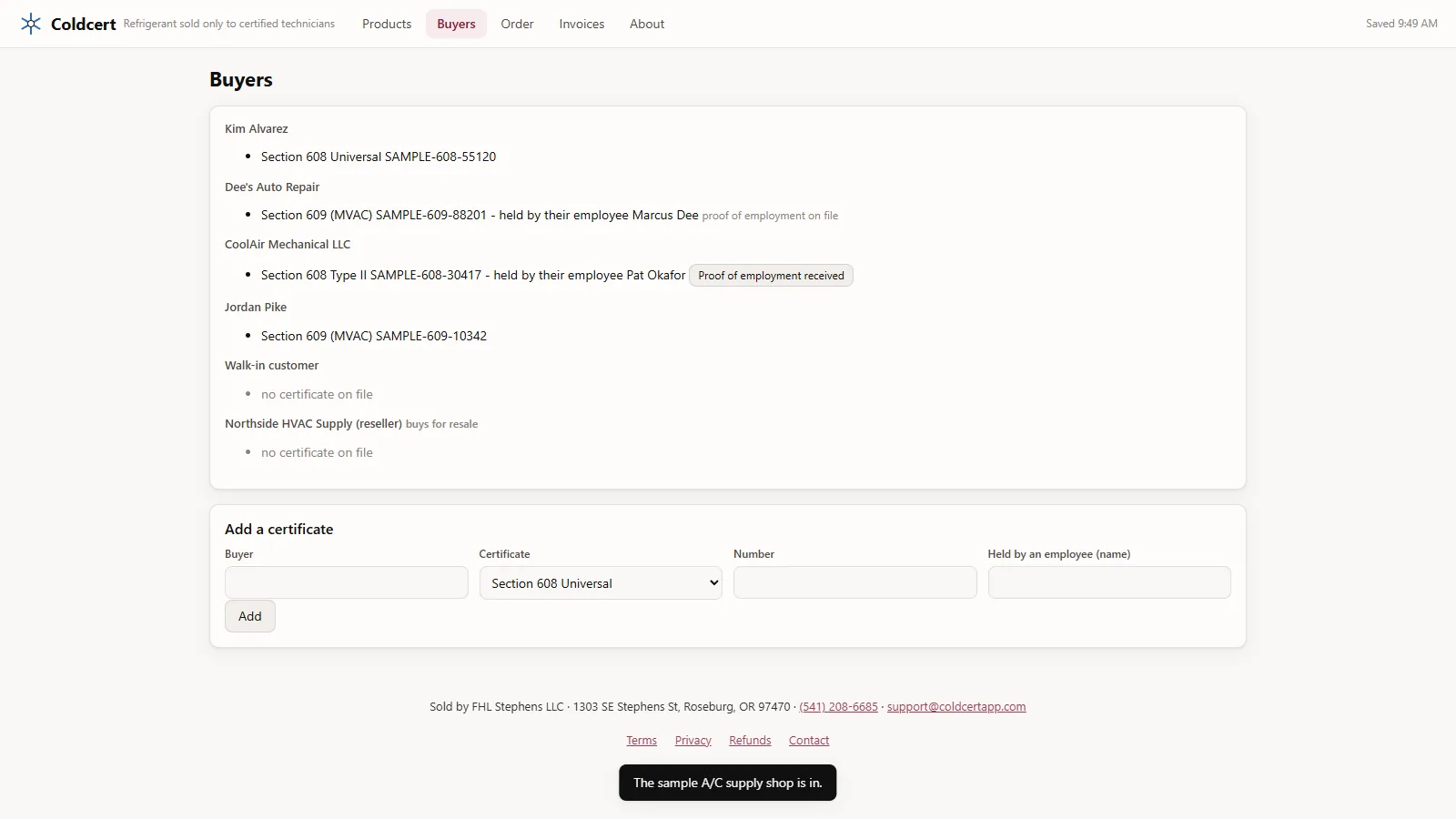Focus the Buyer name input field
The width and height of the screenshot is (1456, 819).
coord(347,582)
